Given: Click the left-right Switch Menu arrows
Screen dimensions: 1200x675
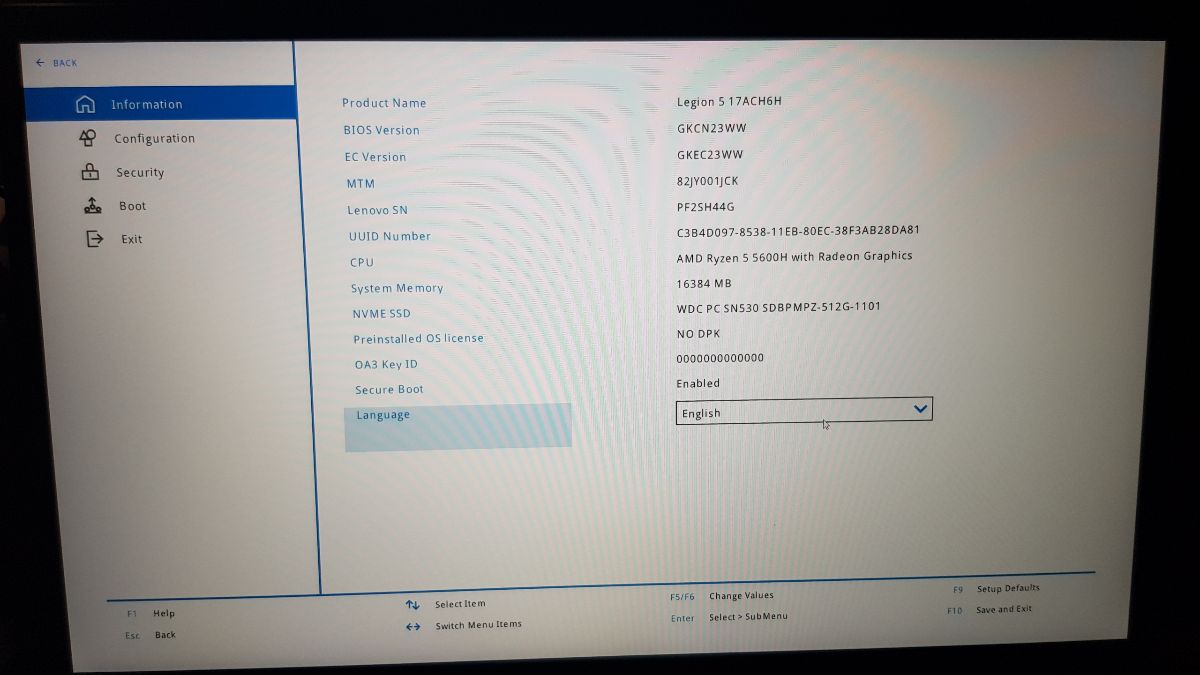Looking at the screenshot, I should click(413, 626).
